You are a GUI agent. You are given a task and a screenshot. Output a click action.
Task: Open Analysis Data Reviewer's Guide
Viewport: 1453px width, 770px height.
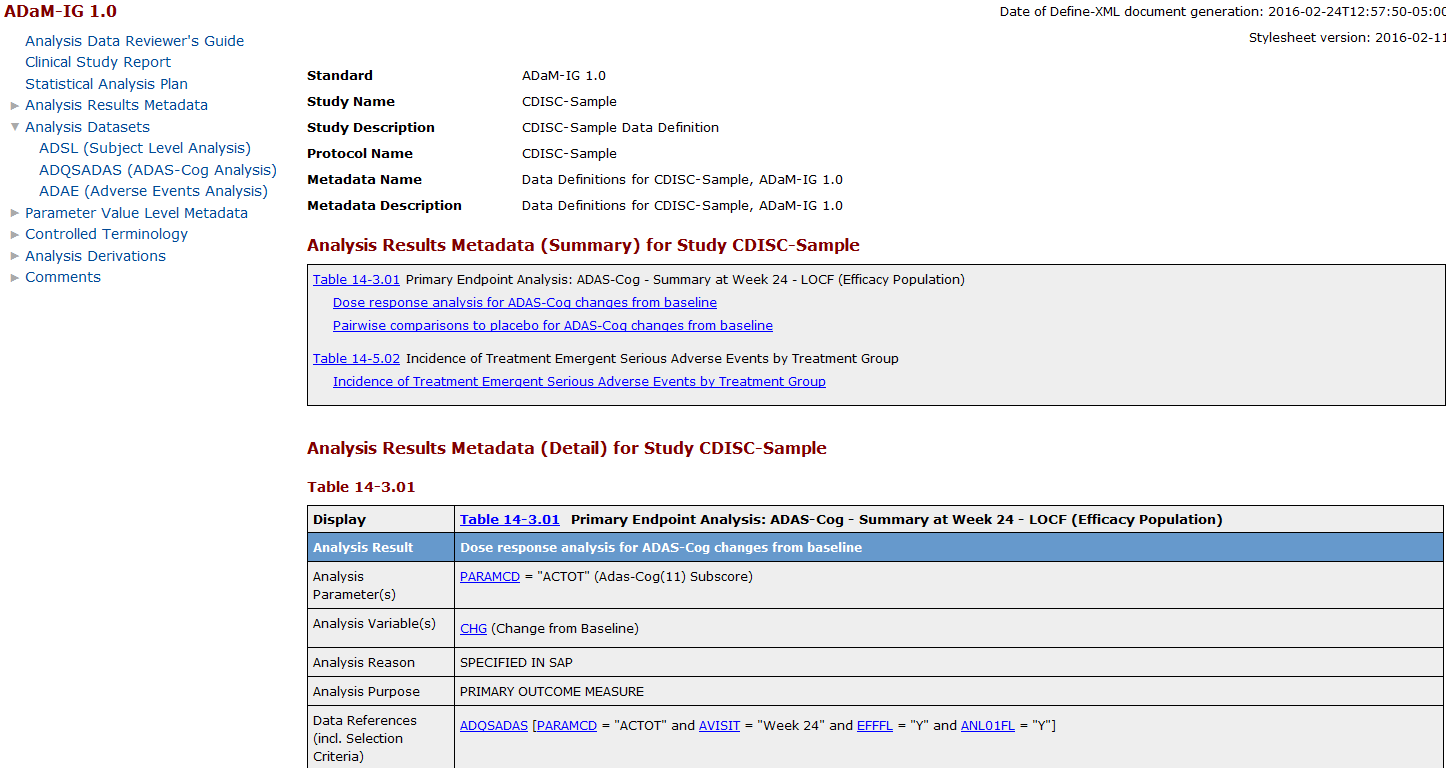pyautogui.click(x=134, y=41)
